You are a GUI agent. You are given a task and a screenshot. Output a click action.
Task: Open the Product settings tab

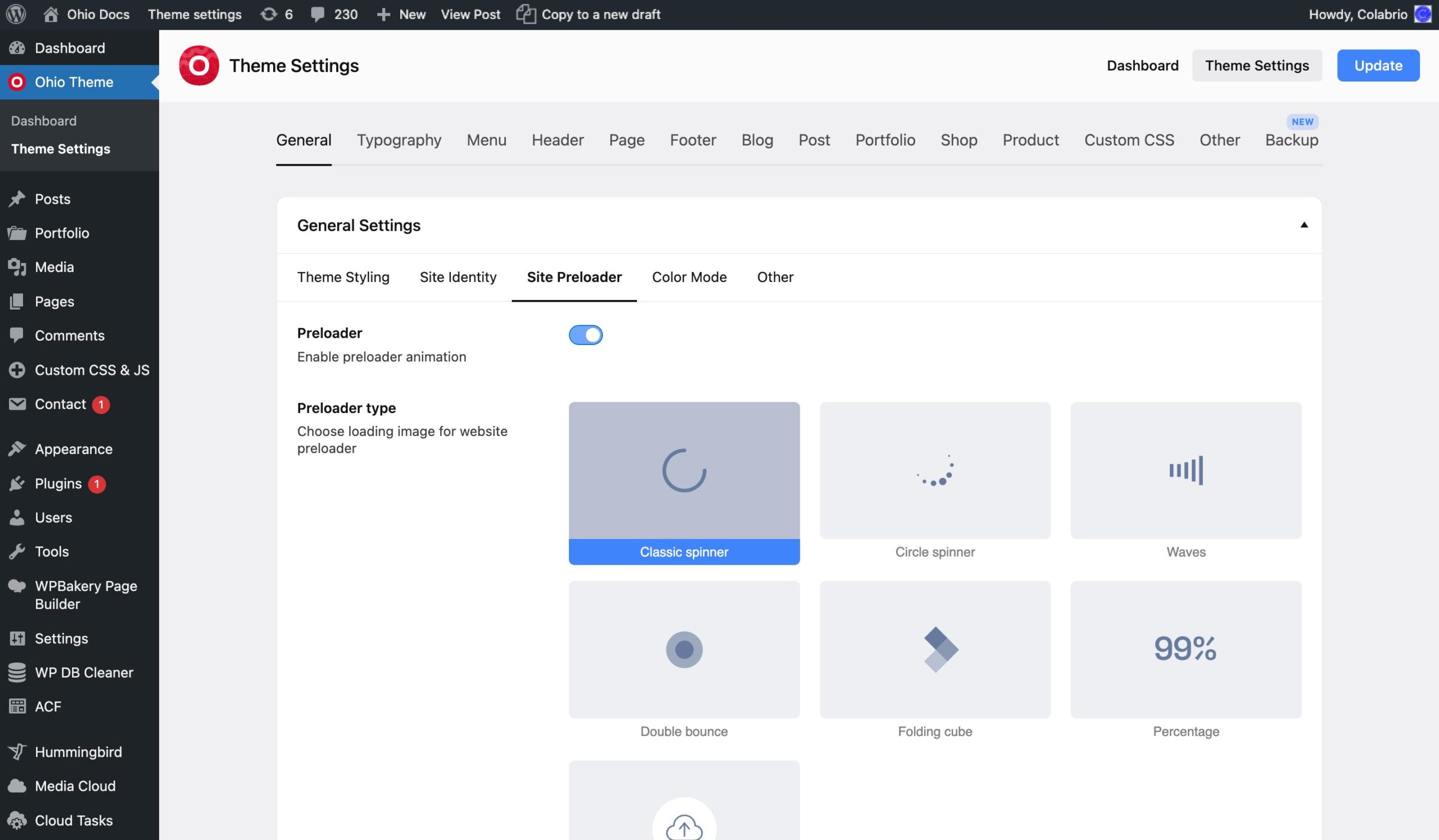tap(1031, 140)
